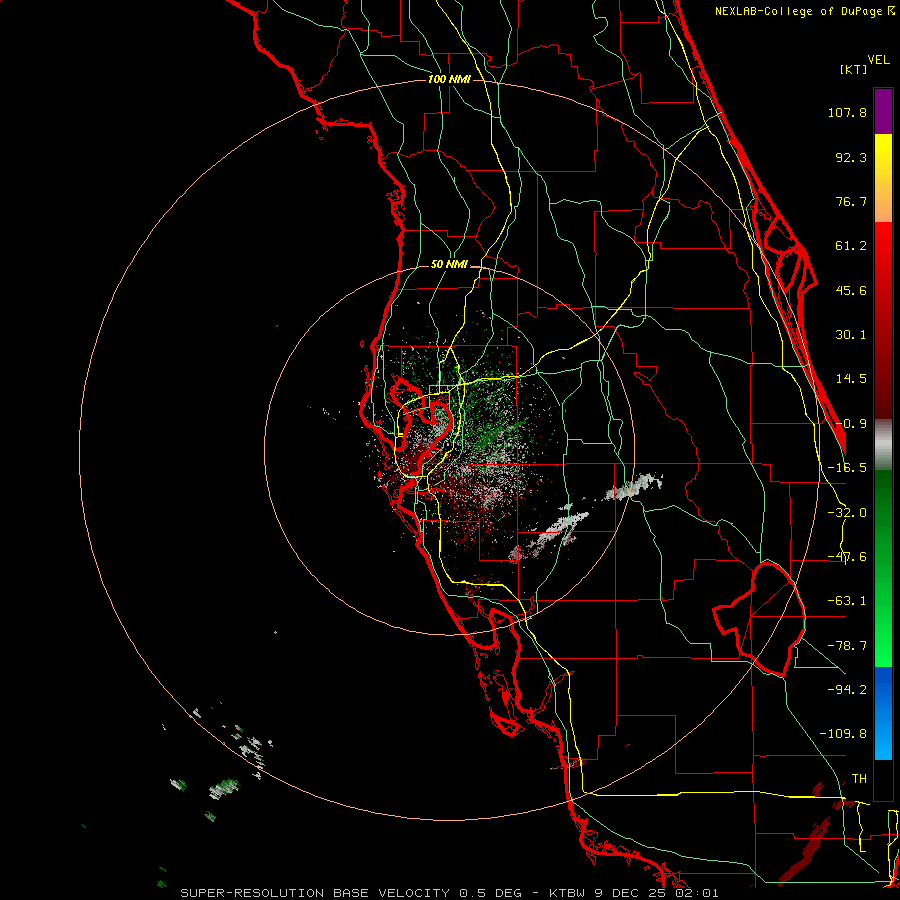Click the KTBW station identifier
Image resolution: width=900 pixels, height=900 pixels.
tap(568, 893)
